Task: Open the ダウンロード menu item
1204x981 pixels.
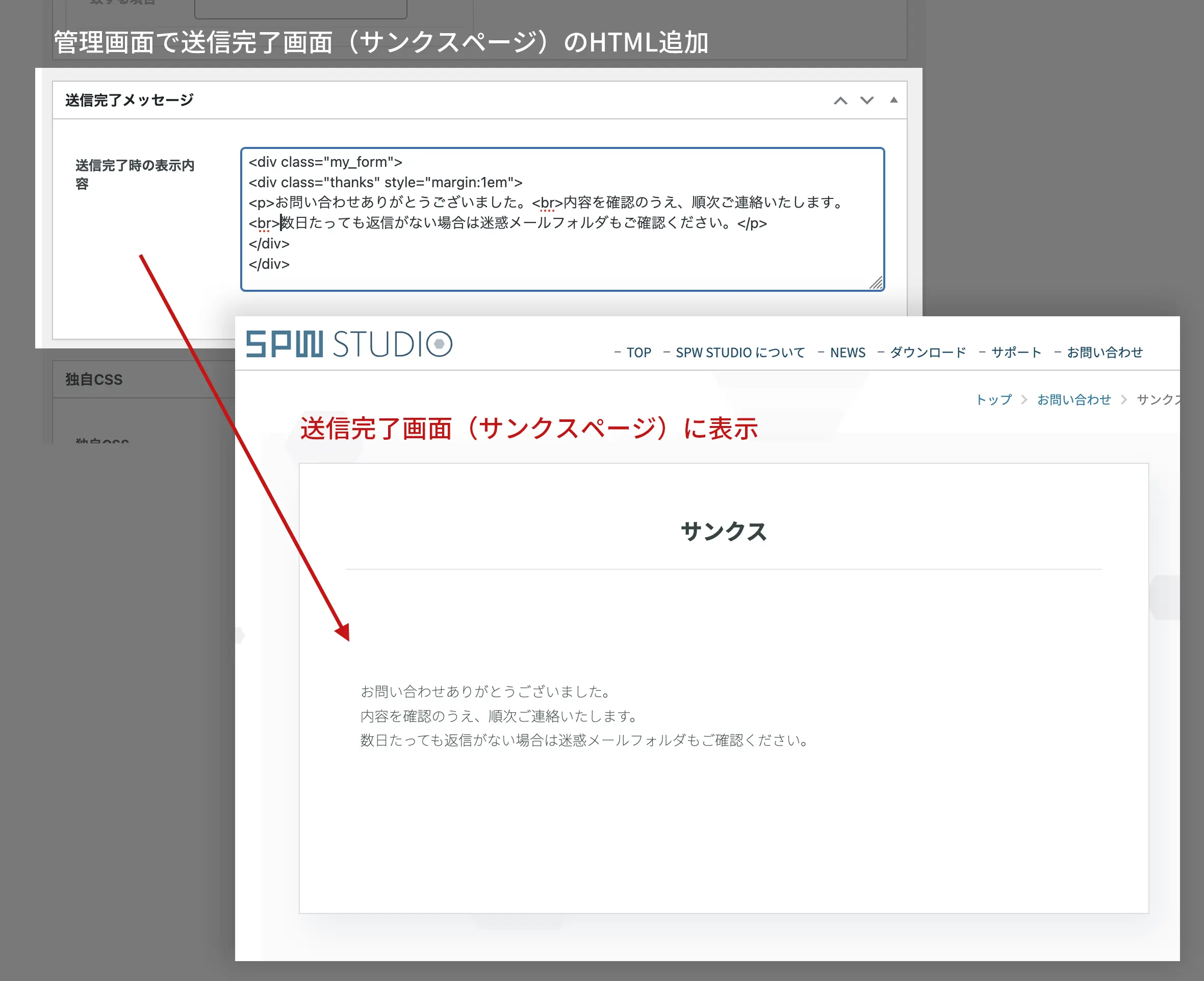Action: pos(927,353)
